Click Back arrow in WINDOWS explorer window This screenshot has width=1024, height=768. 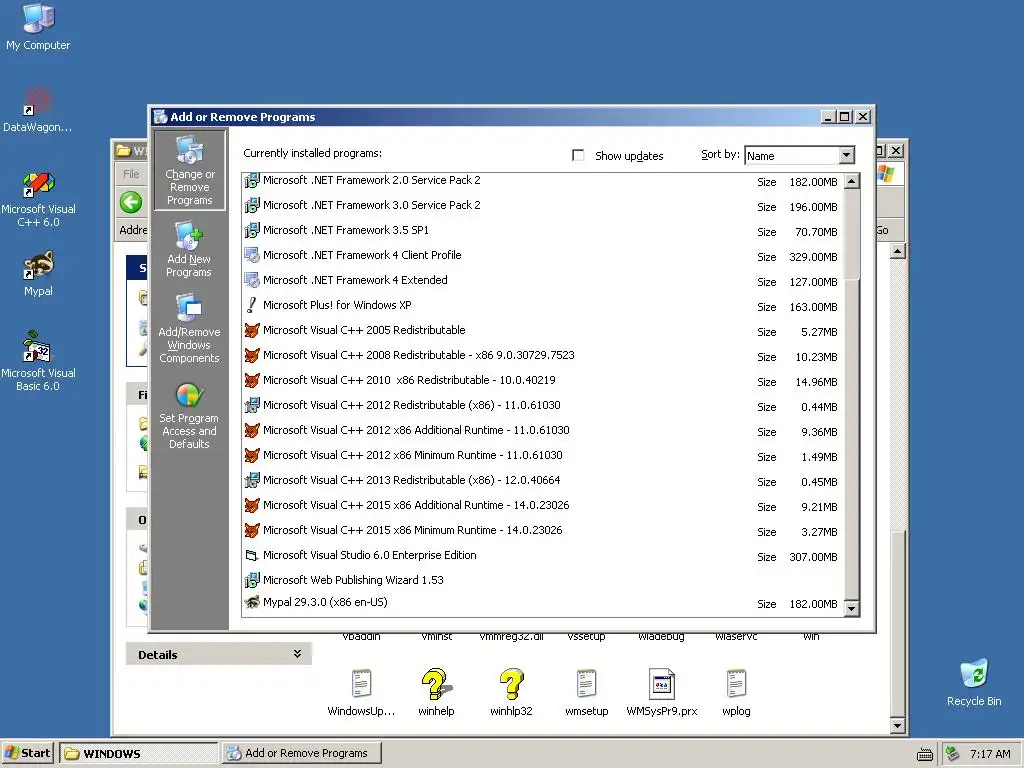(x=131, y=202)
